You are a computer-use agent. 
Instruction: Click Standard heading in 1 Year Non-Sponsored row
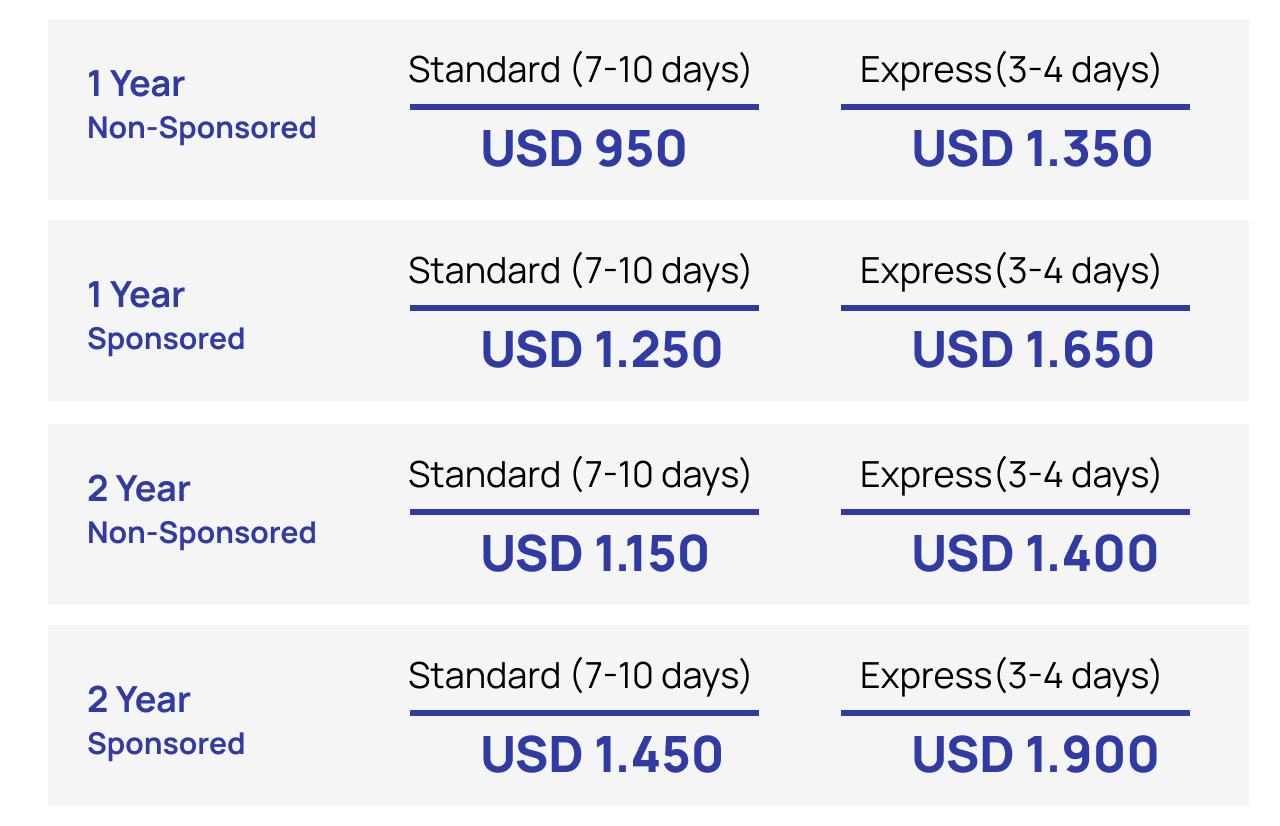[579, 71]
